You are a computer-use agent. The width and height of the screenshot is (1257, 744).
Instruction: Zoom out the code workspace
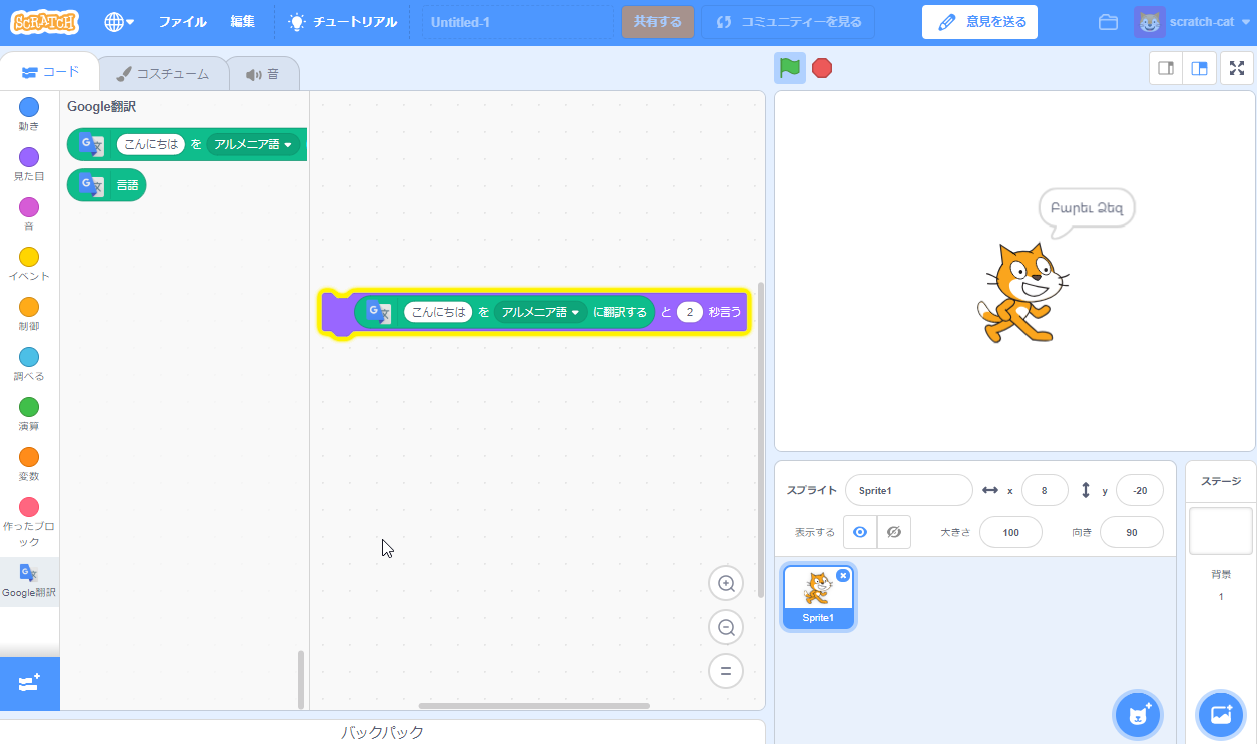(x=726, y=628)
